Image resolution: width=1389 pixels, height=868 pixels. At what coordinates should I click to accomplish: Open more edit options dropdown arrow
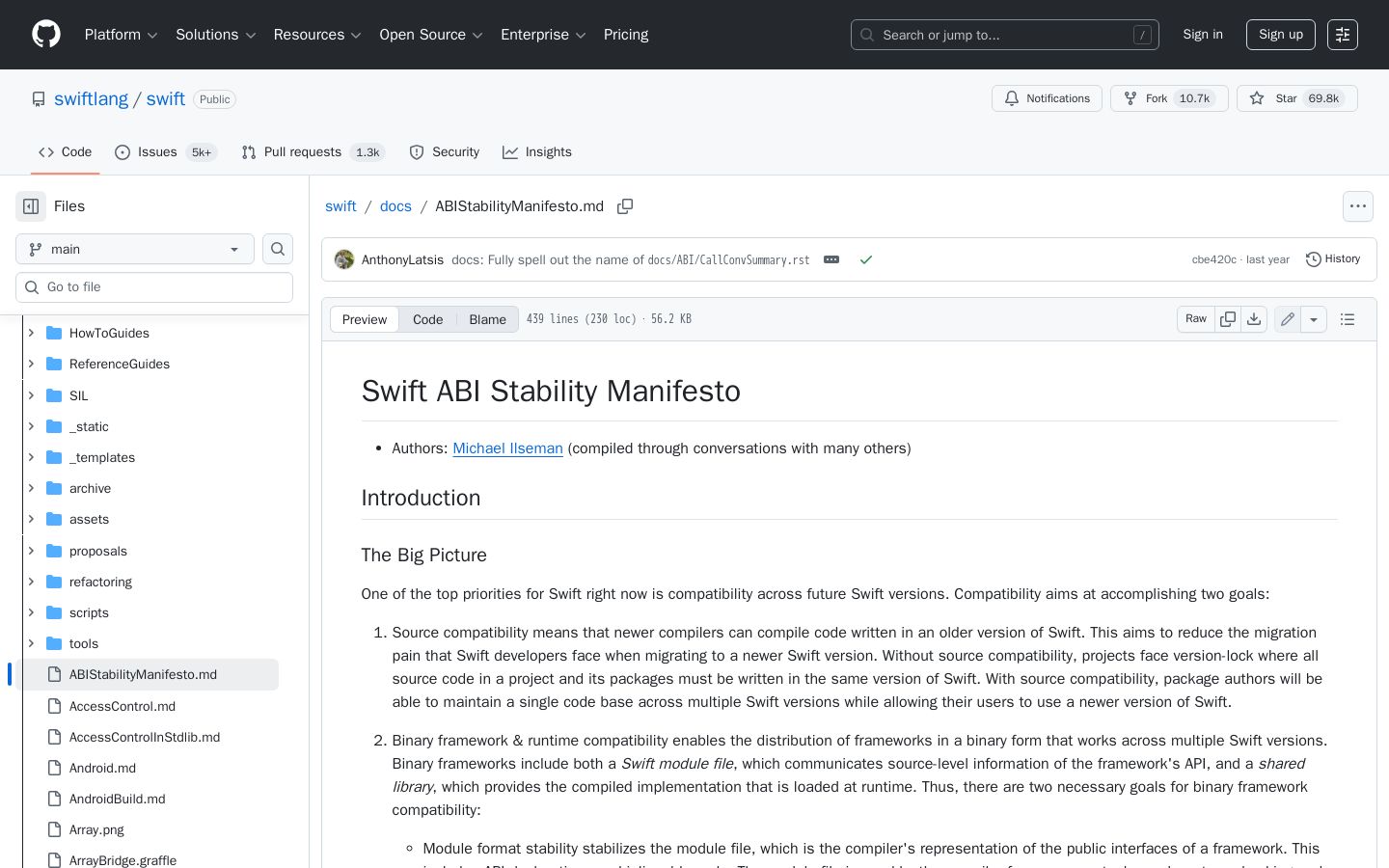pyautogui.click(x=1314, y=319)
